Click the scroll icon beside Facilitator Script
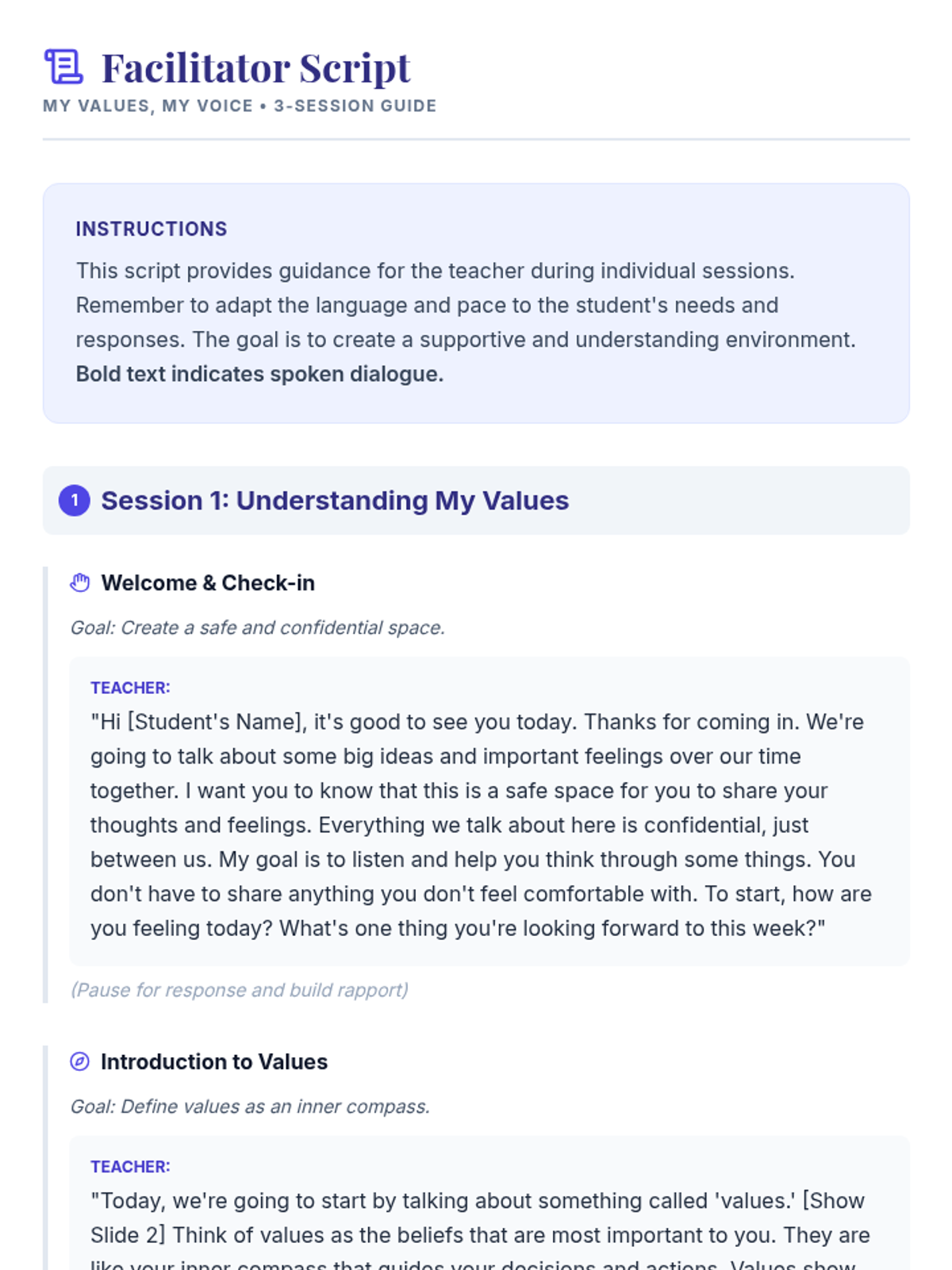The width and height of the screenshot is (952, 1270). tap(63, 67)
